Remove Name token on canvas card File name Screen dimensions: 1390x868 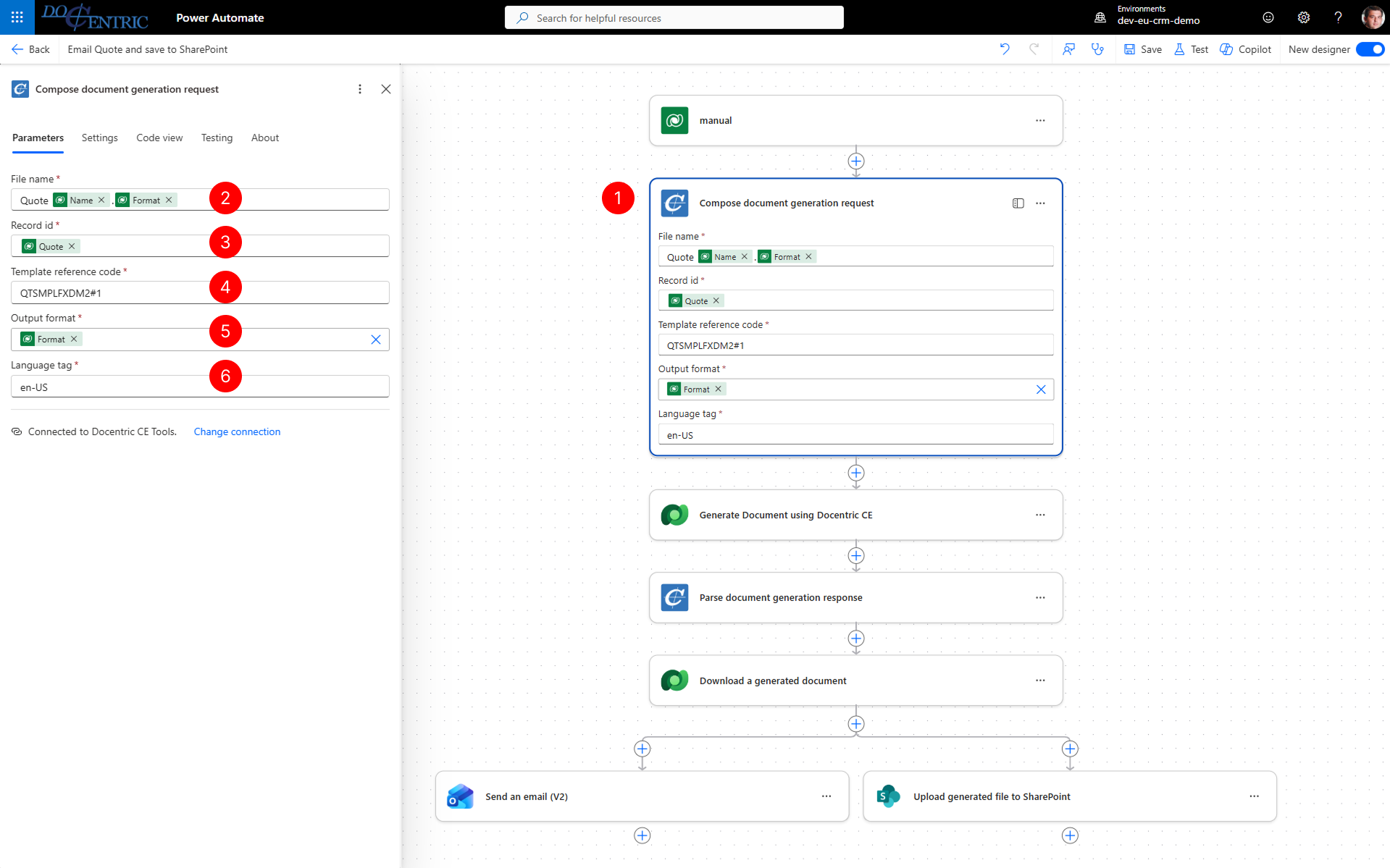[x=744, y=256]
